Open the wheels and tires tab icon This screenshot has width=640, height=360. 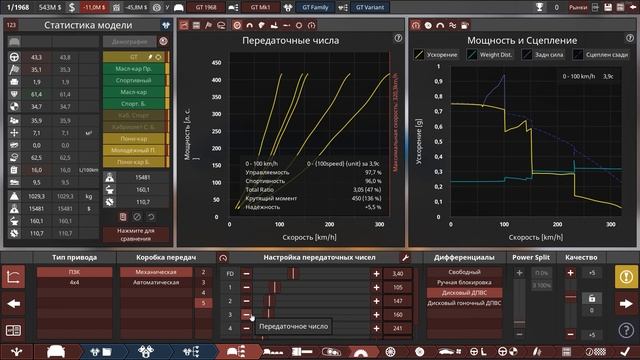coord(390,351)
